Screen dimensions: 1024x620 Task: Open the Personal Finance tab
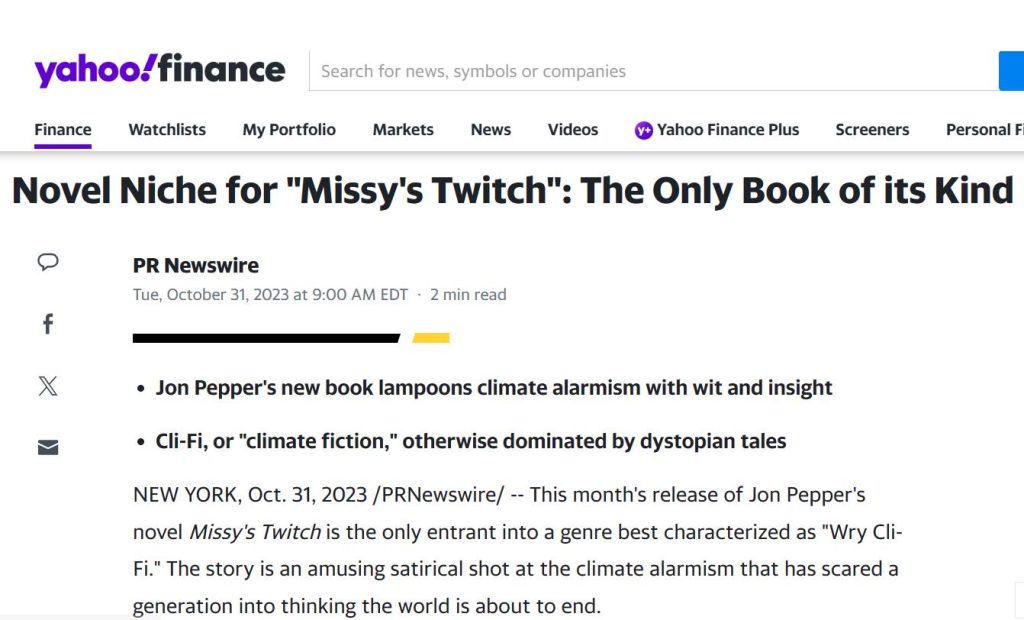984,130
